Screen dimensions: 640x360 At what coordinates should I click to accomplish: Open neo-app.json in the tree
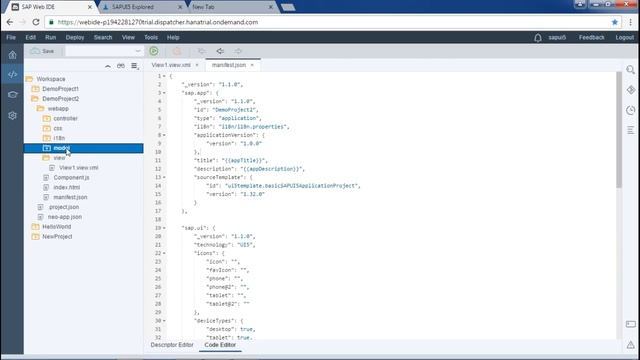pos(64,217)
